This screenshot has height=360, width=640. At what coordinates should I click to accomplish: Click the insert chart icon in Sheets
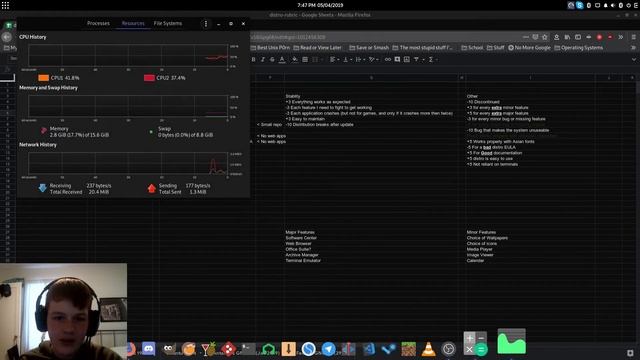tap(407, 60)
